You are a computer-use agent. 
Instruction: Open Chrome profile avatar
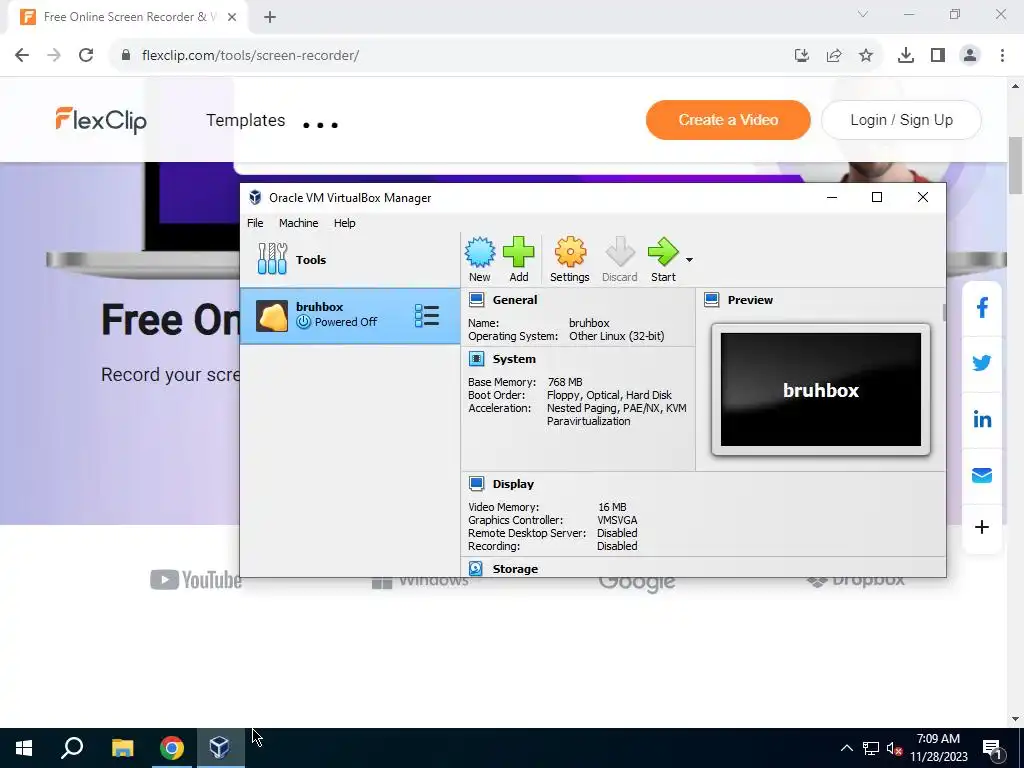point(970,56)
